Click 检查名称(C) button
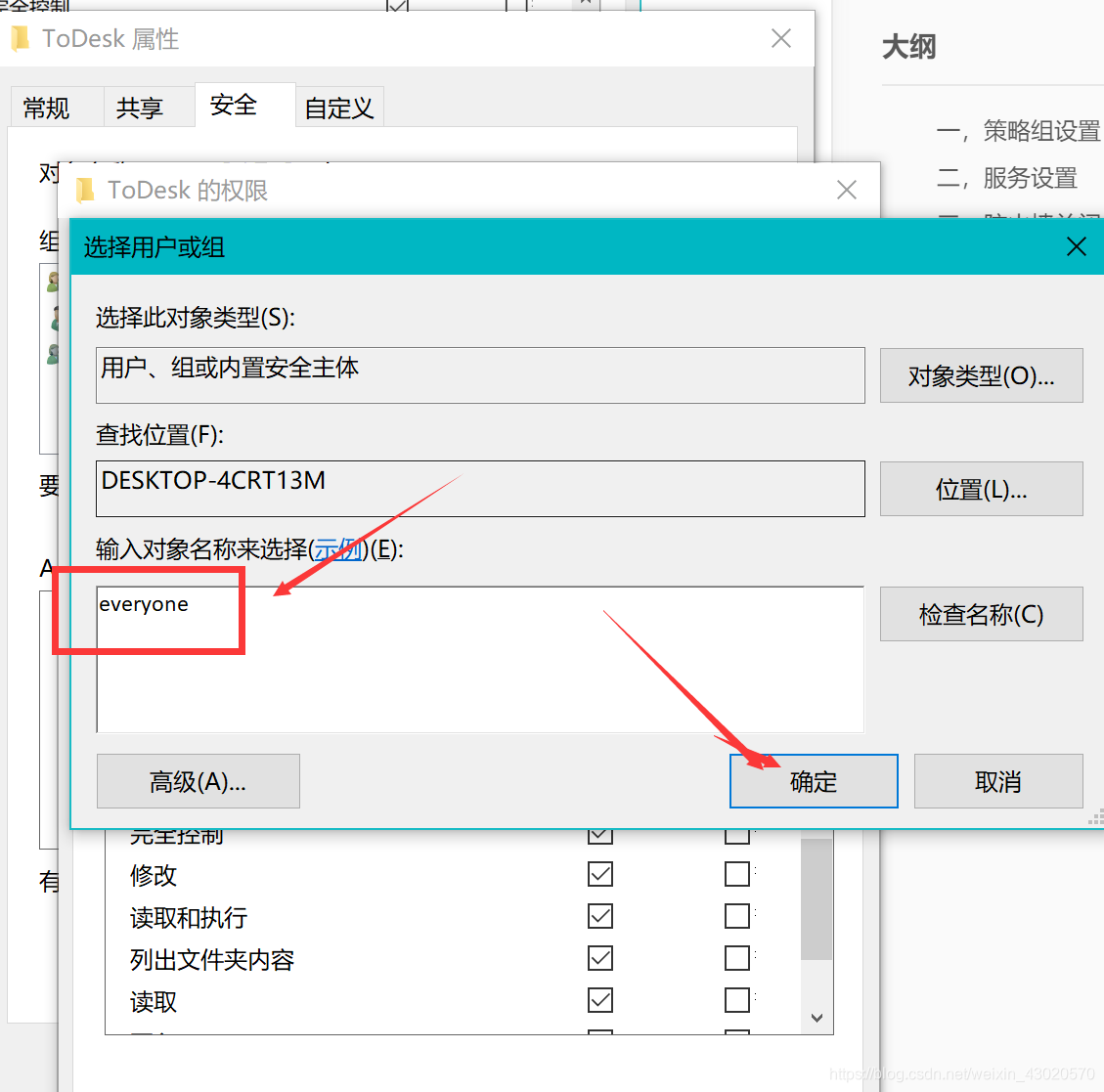 pyautogui.click(x=981, y=614)
